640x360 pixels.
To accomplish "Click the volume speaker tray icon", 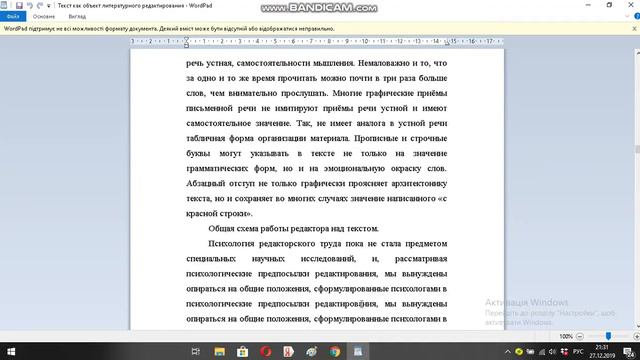I will click(x=553, y=351).
